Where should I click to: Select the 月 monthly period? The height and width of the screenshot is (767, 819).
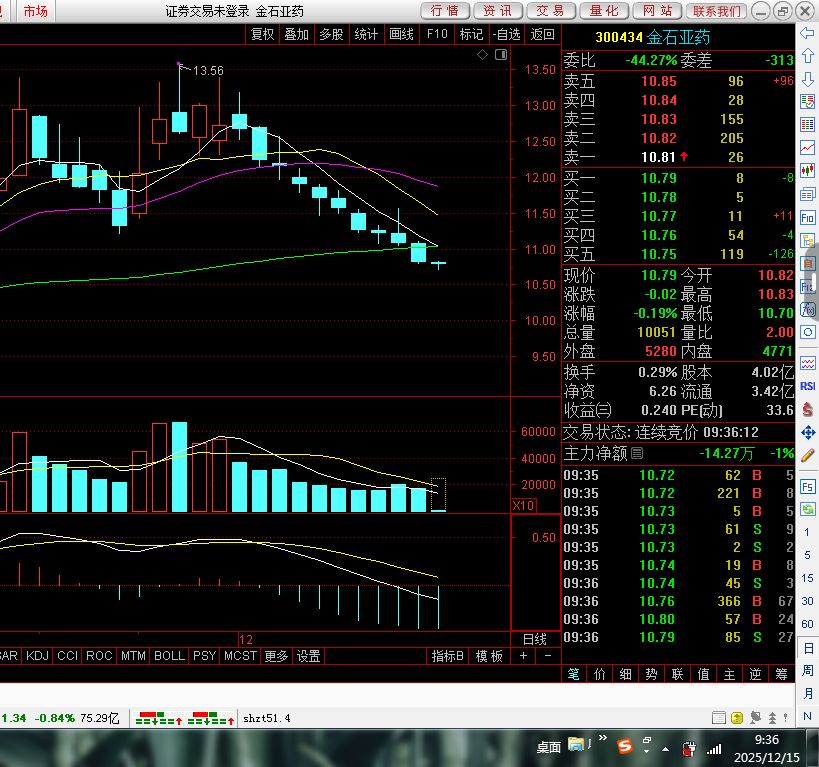pos(808,693)
